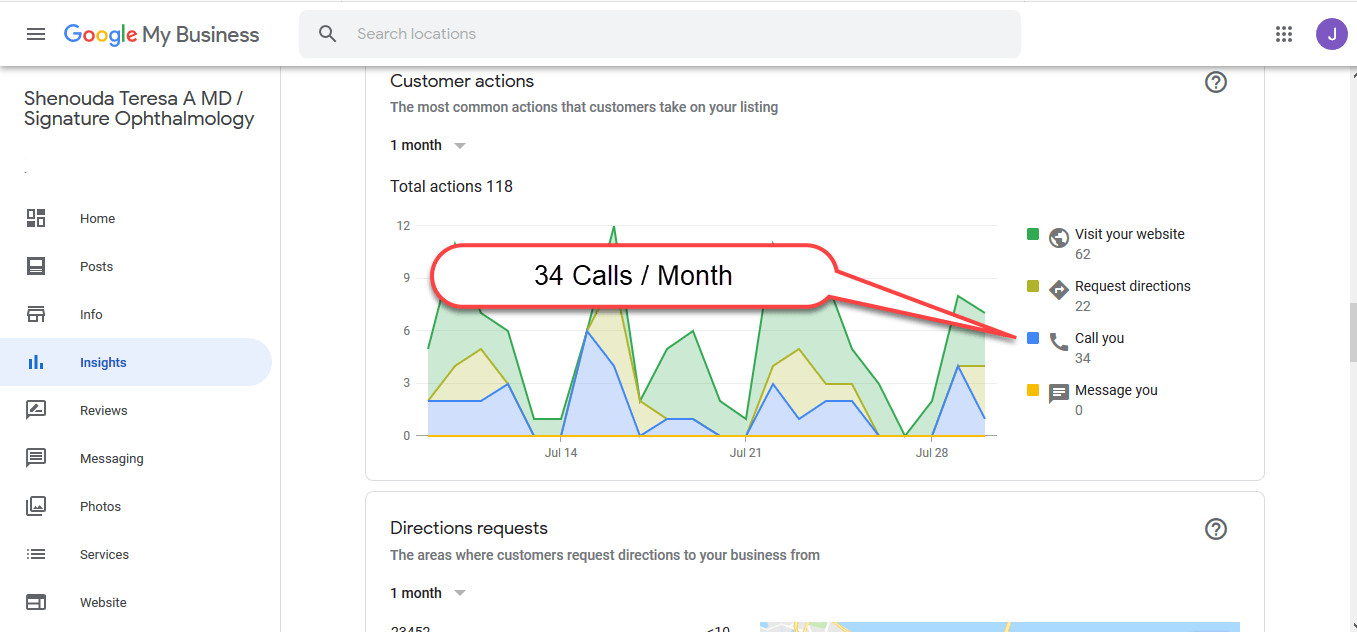Open the Posts section
The height and width of the screenshot is (632, 1357).
(x=96, y=267)
